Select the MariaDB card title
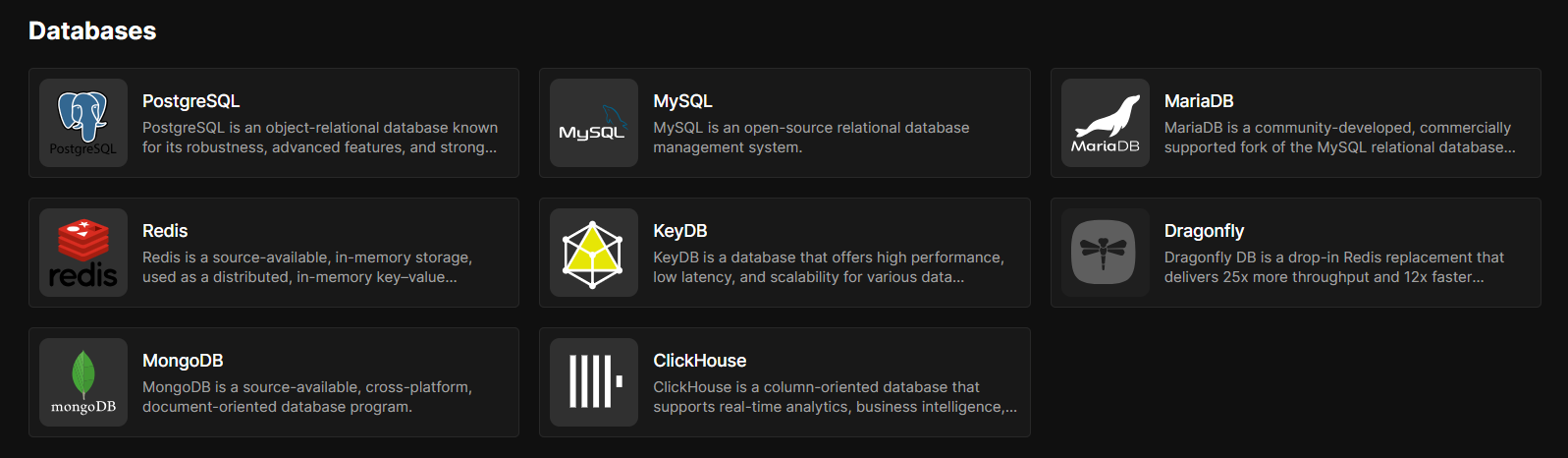Screen dimensions: 1568x458 click(1199, 101)
